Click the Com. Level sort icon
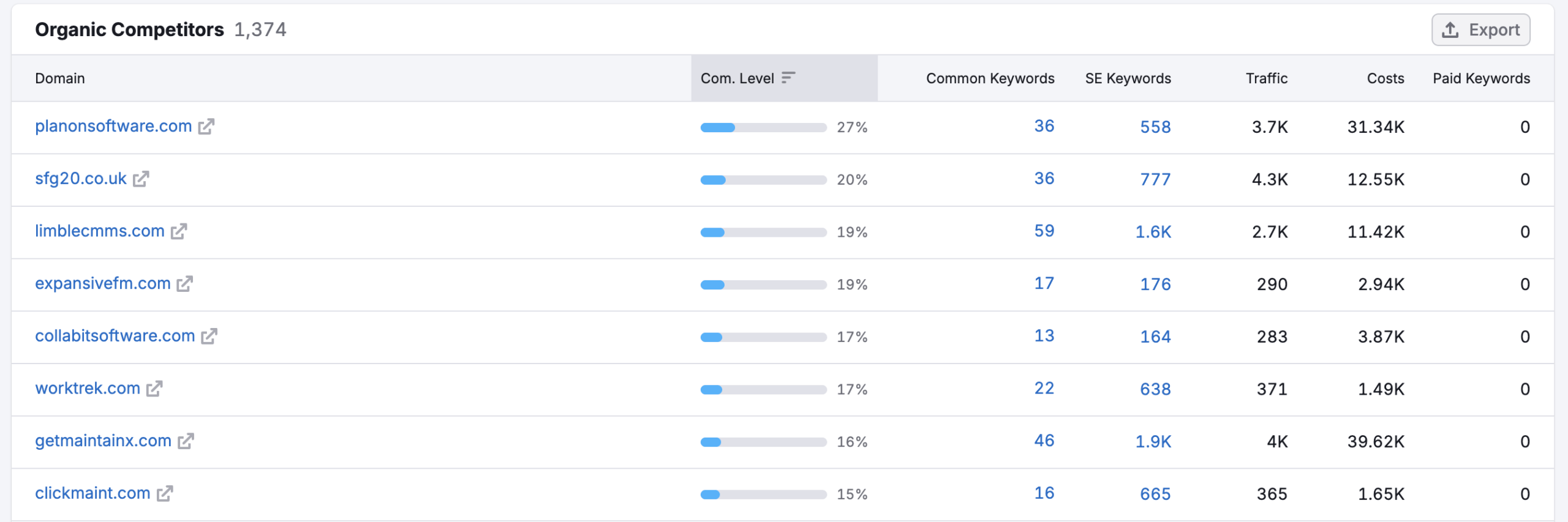 tap(788, 78)
